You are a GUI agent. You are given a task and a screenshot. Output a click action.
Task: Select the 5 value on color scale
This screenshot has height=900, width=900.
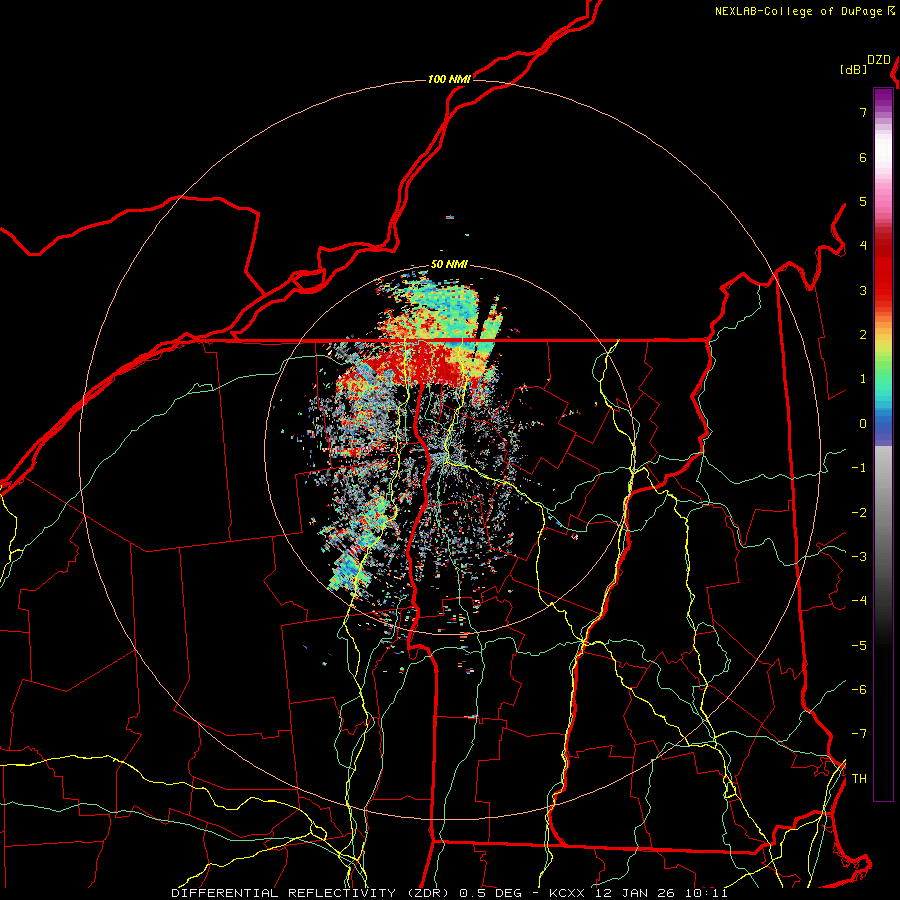pyautogui.click(x=863, y=201)
